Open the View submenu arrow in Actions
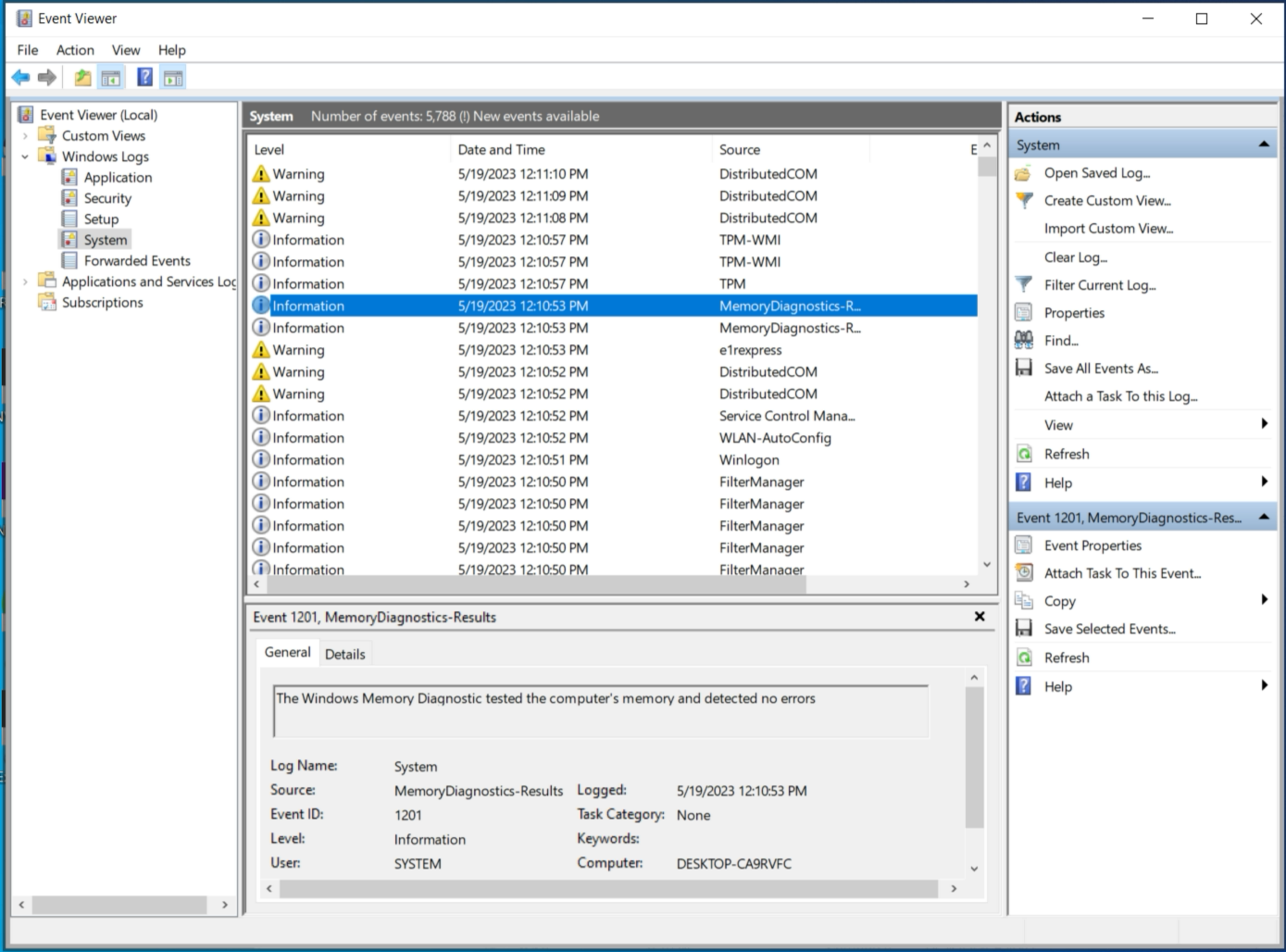 [1266, 424]
